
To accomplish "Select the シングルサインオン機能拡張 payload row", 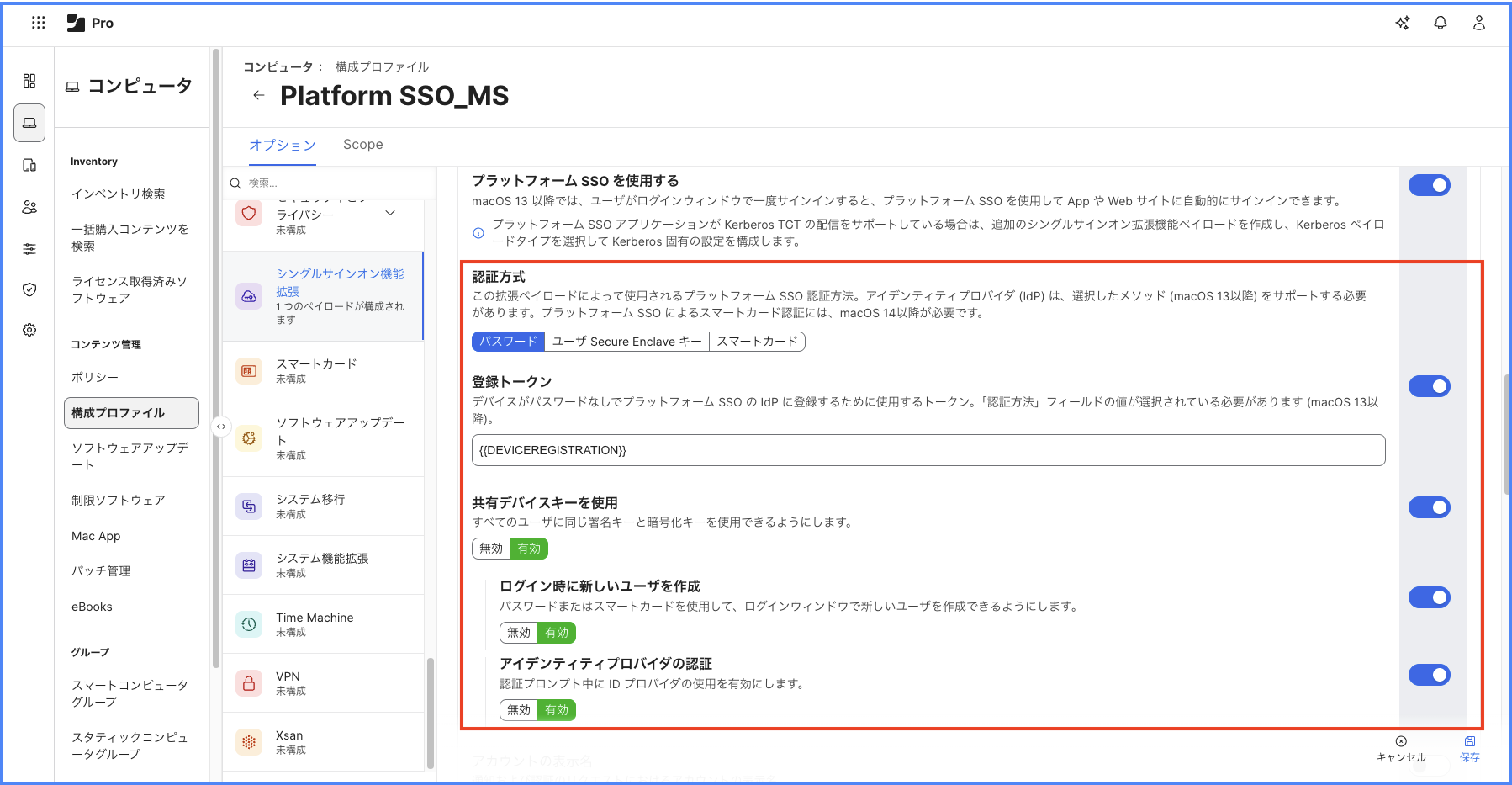I will pyautogui.click(x=323, y=296).
